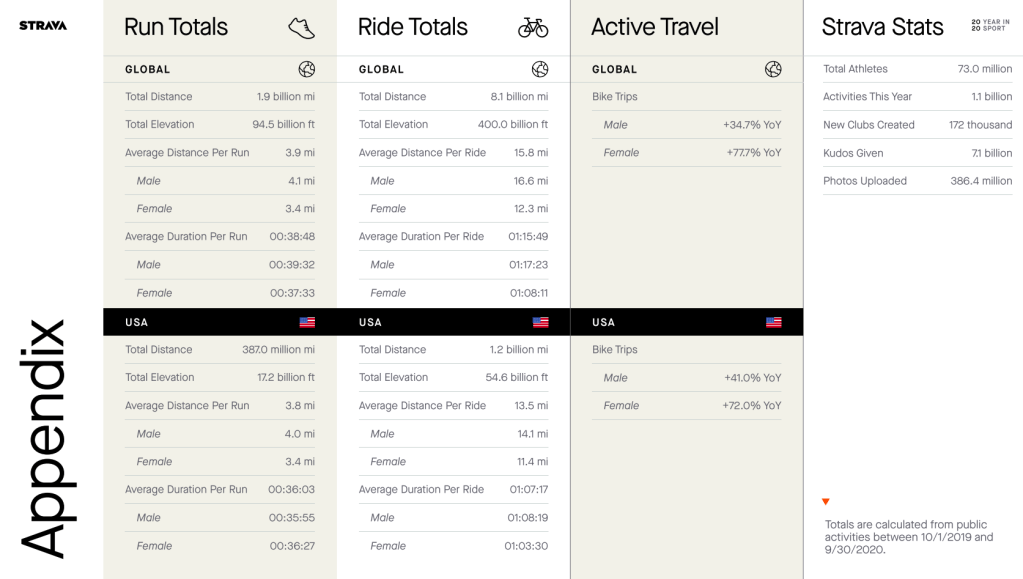Click the orange triangle footnote marker

(x=826, y=502)
